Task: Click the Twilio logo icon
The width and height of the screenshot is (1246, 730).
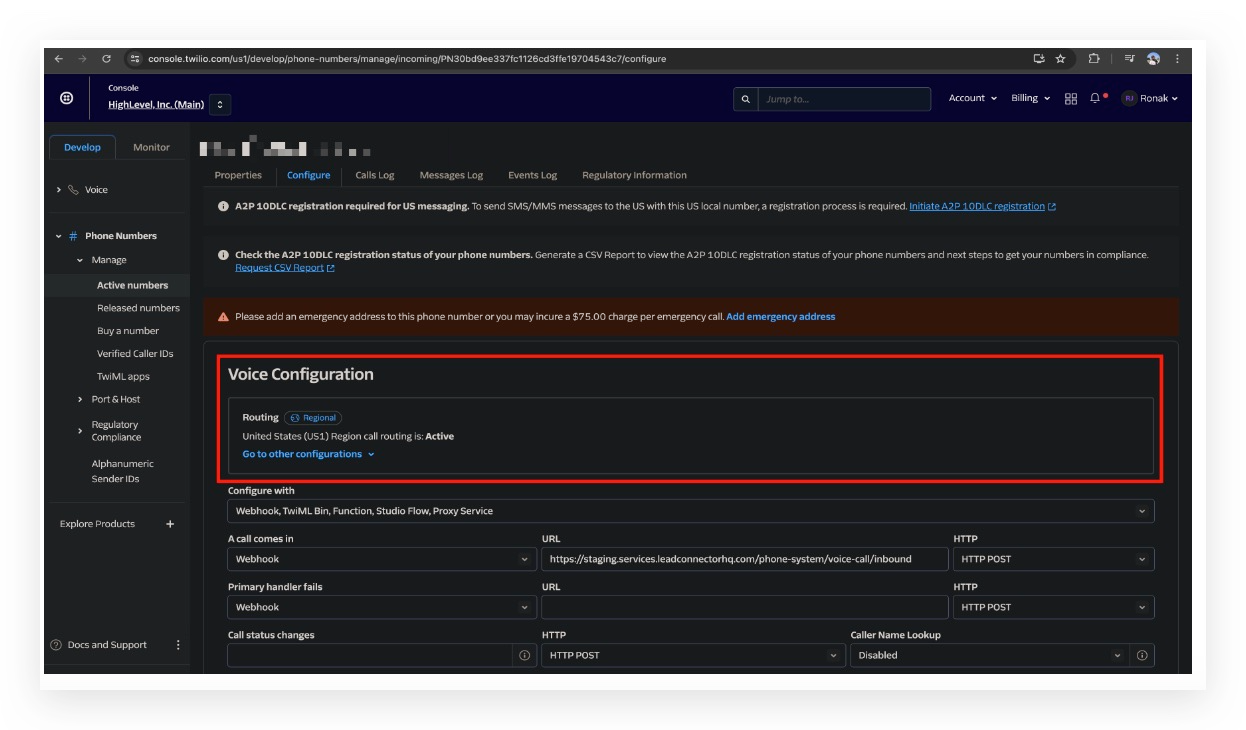Action: click(67, 98)
